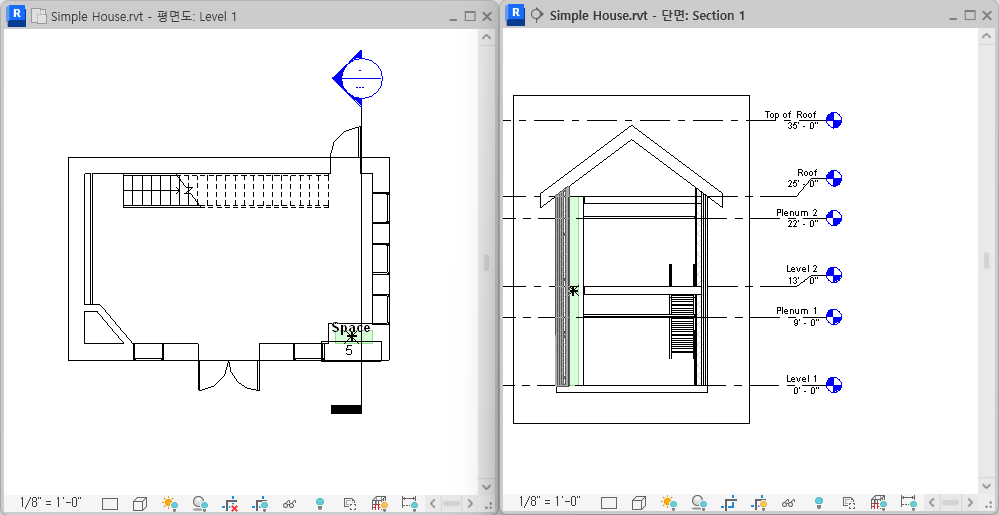Hide crop region in Section 1 window

coord(759,504)
